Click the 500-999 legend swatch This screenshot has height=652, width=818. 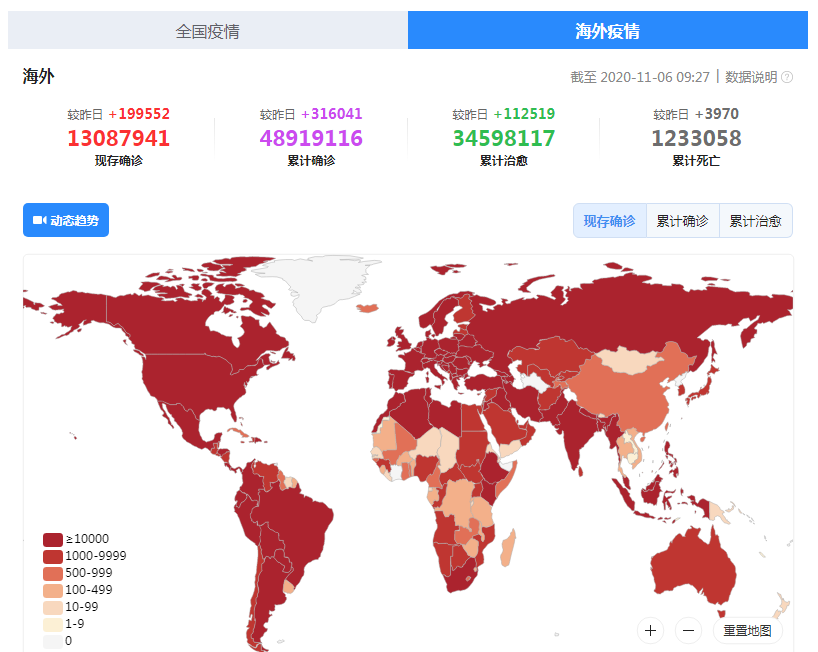pos(53,573)
